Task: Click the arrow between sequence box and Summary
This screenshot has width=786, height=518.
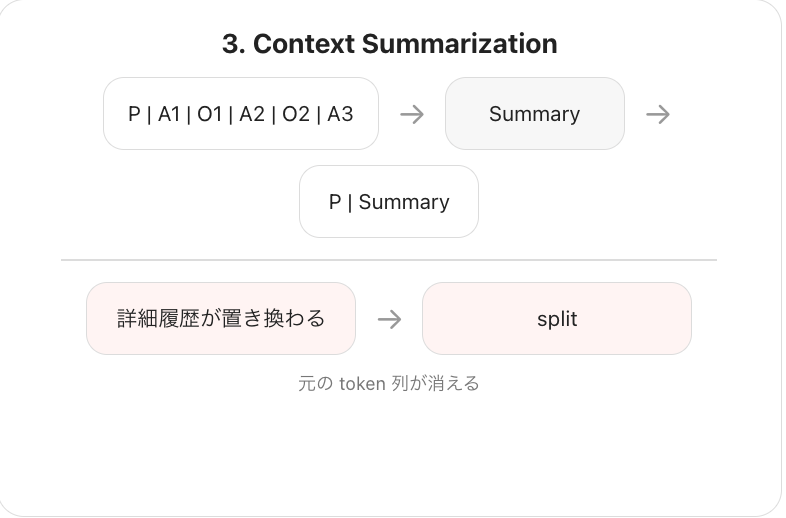Action: 412,114
